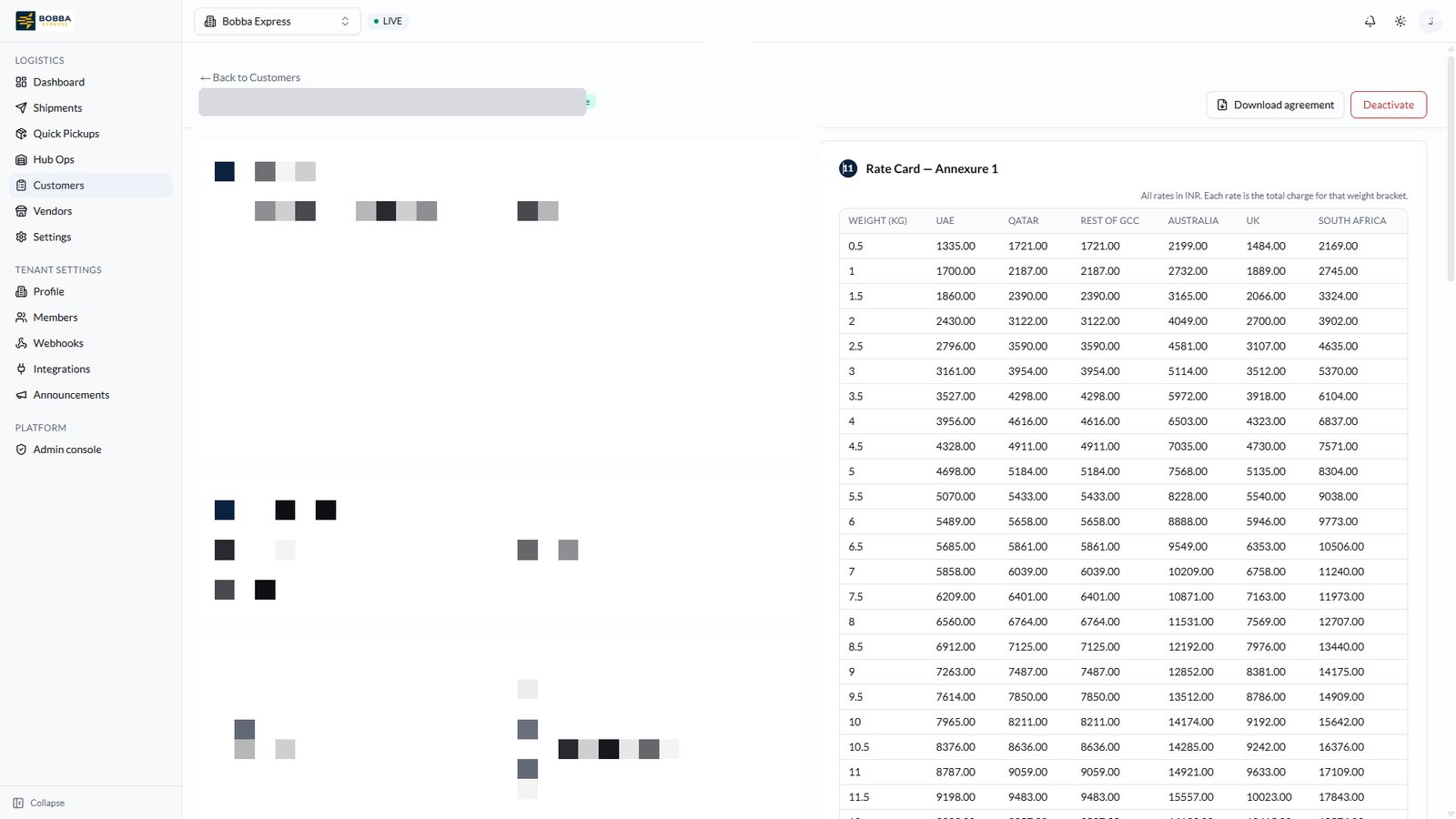Viewport: 1456px width, 819px height.
Task: Click the Customers clipboard icon
Action: 21,185
